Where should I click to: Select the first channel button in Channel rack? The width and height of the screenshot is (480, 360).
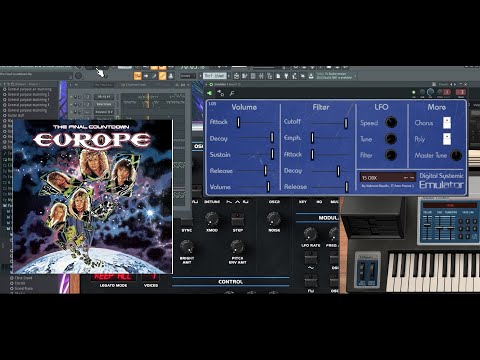coord(104,97)
